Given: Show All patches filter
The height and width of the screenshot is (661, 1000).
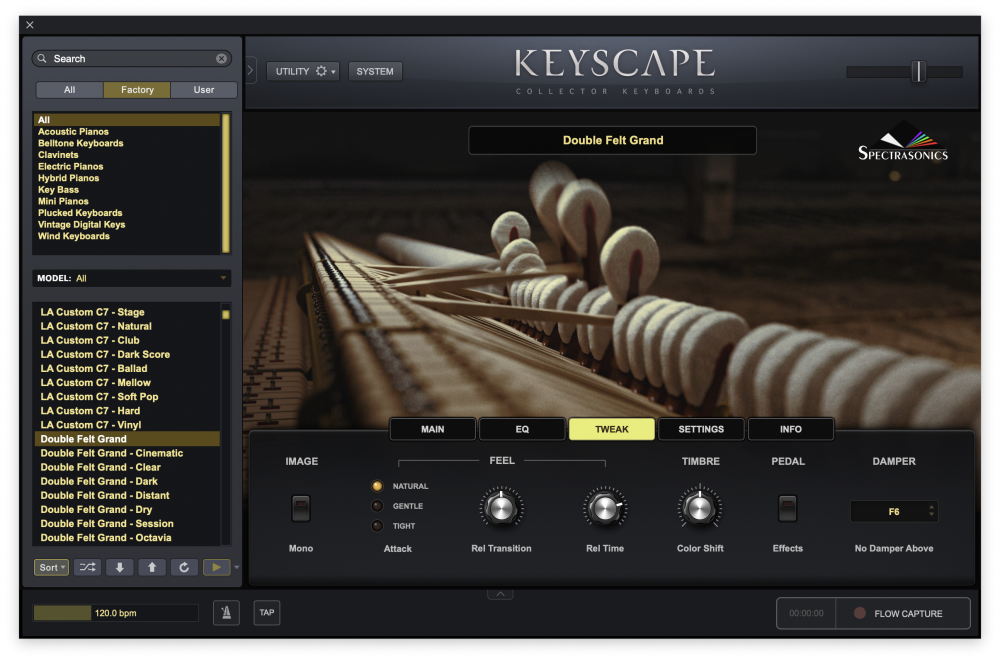Looking at the screenshot, I should click(x=70, y=90).
